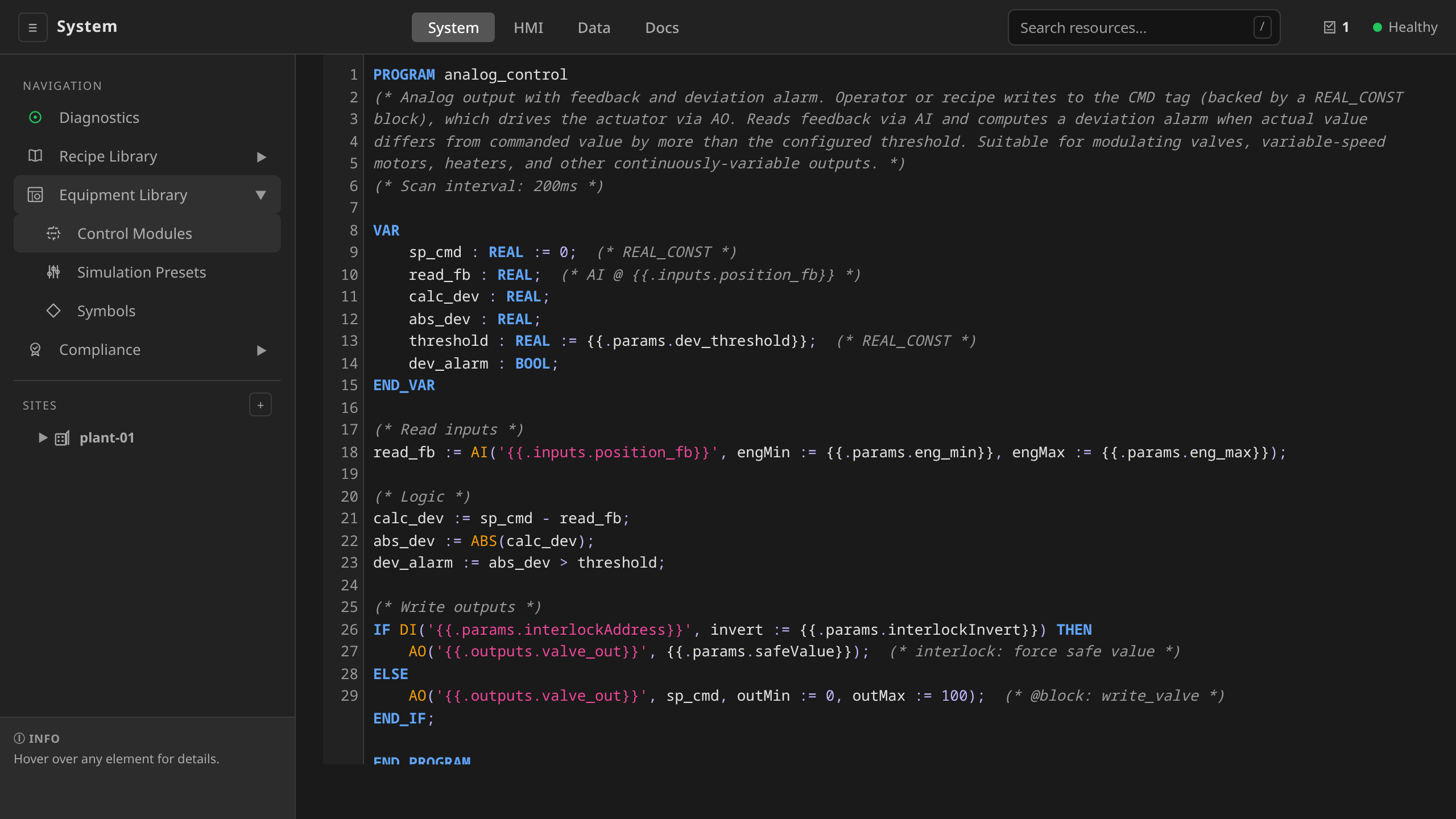
Task: Click the IF DI interlock condition line
Action: pos(733,630)
